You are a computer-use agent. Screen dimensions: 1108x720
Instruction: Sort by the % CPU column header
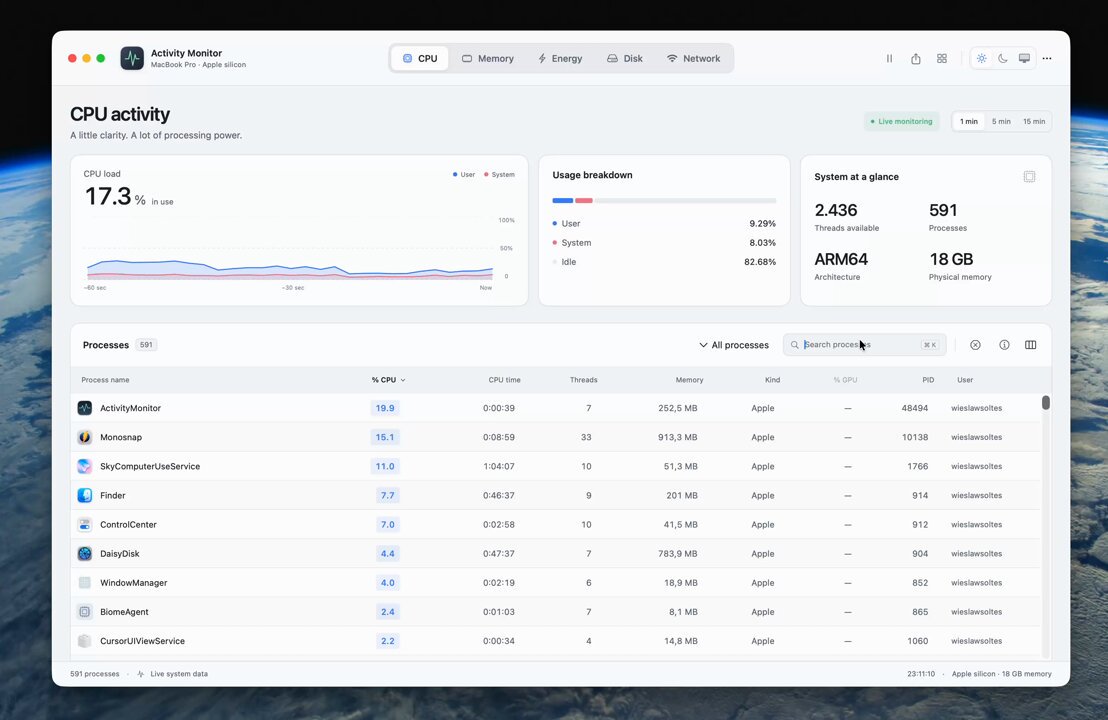(388, 380)
